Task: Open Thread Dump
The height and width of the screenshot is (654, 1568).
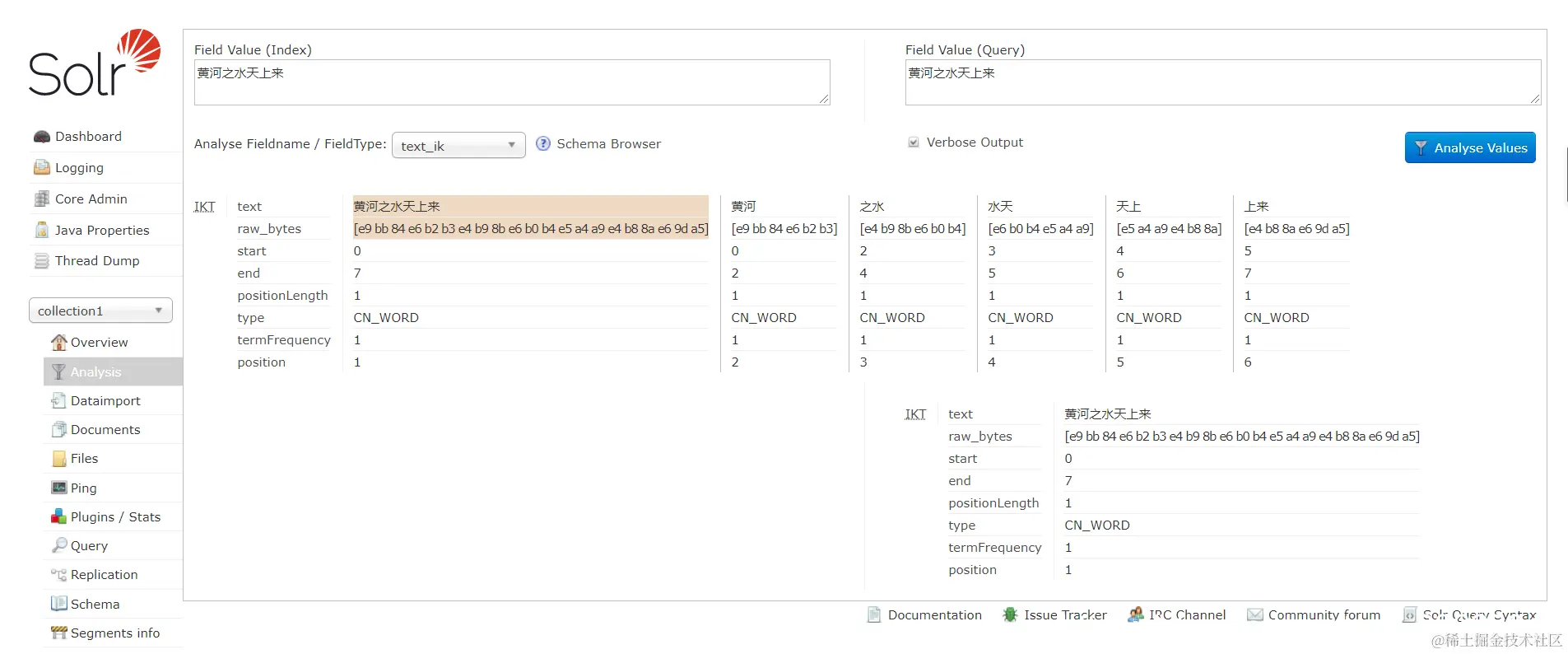Action: pos(97,261)
